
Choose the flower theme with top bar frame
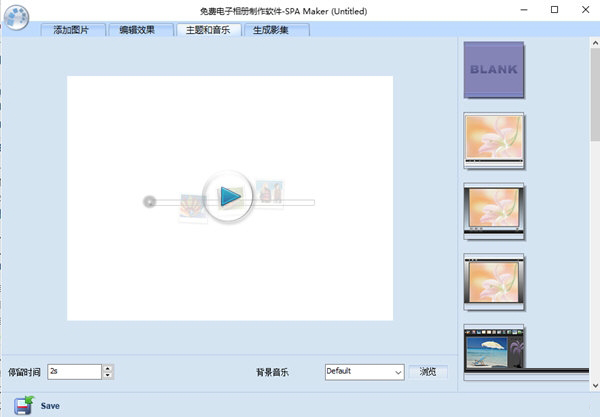click(494, 282)
